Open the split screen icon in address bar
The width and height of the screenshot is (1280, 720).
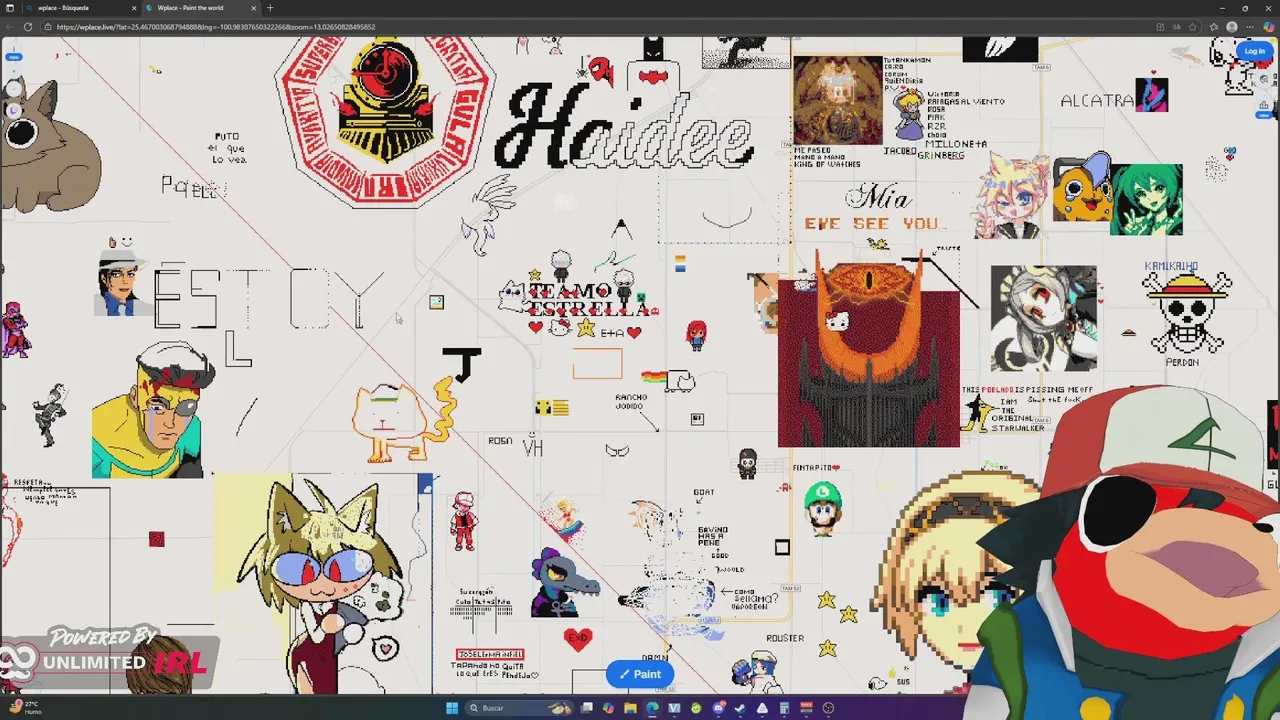tap(1160, 27)
